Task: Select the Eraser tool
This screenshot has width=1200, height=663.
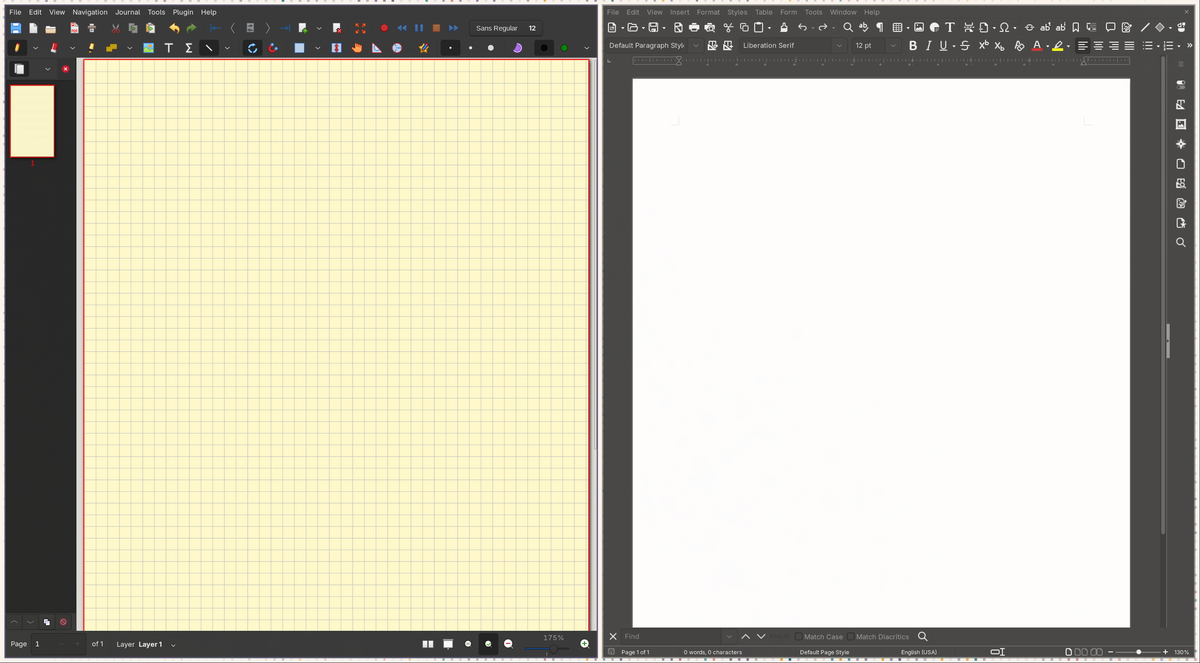Action: click(54, 48)
